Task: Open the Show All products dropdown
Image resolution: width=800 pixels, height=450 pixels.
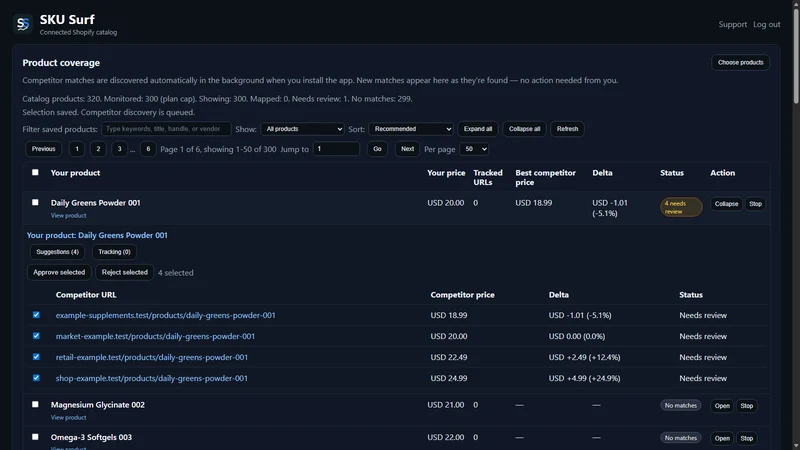Action: (303, 129)
